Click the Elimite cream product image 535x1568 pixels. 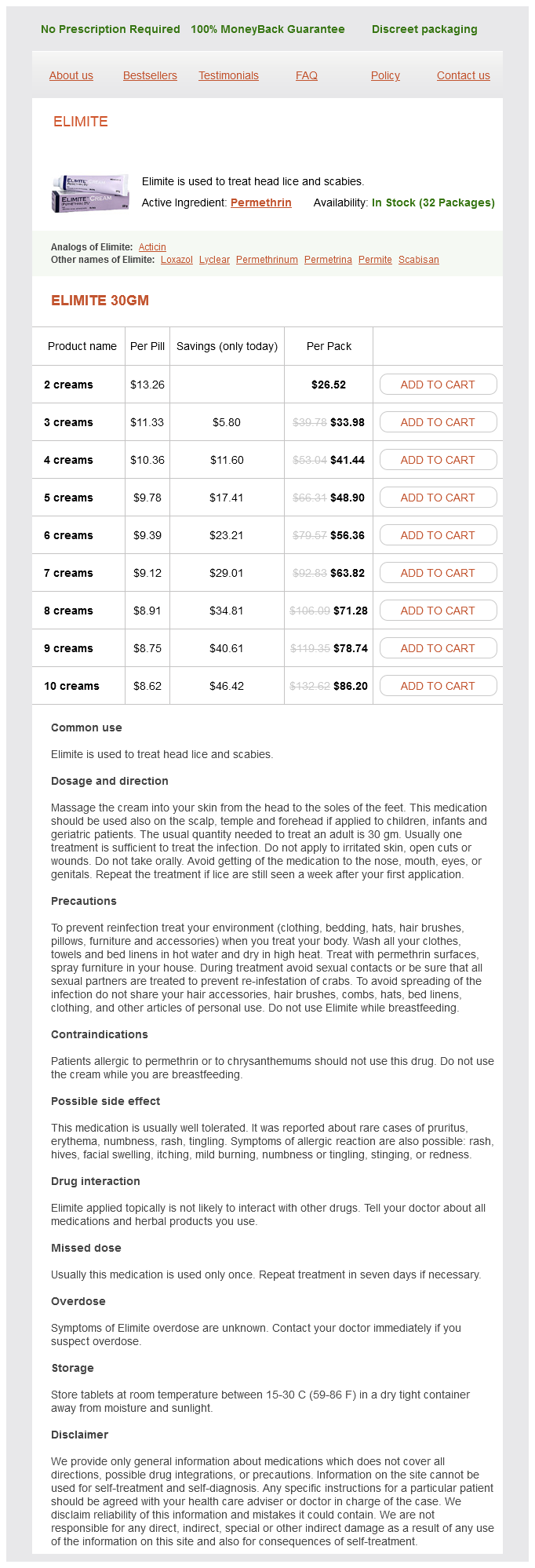pyautogui.click(x=90, y=193)
